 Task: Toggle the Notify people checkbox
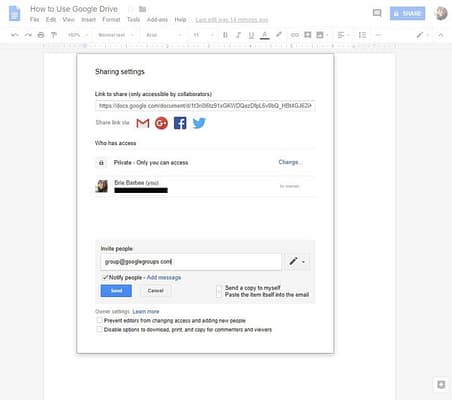[105, 277]
